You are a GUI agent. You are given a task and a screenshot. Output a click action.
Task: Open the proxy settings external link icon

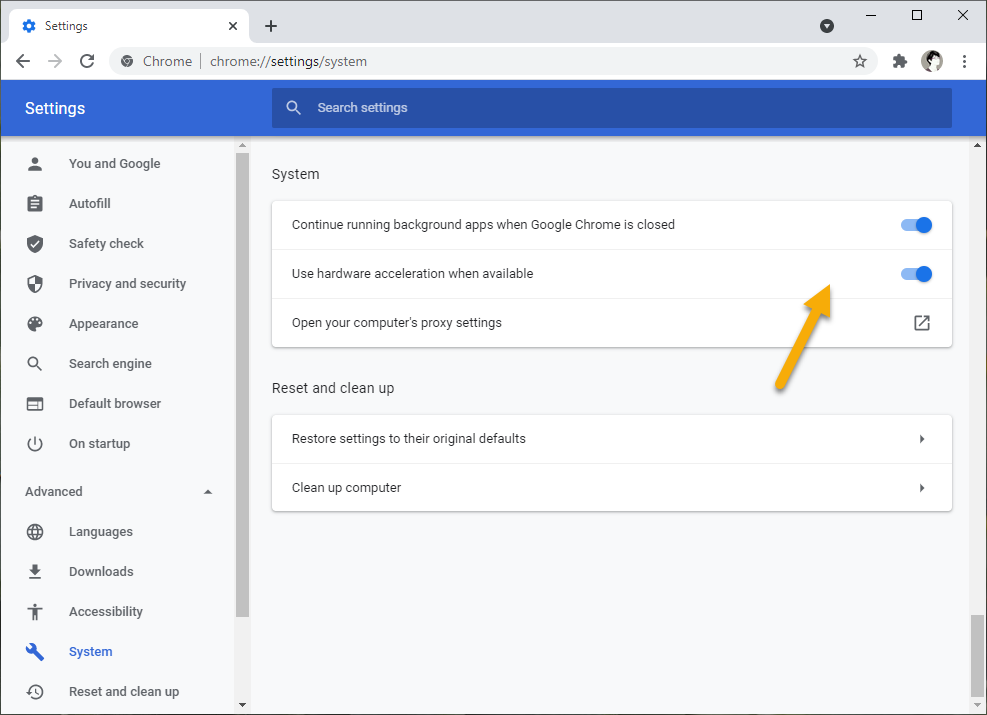pyautogui.click(x=921, y=322)
